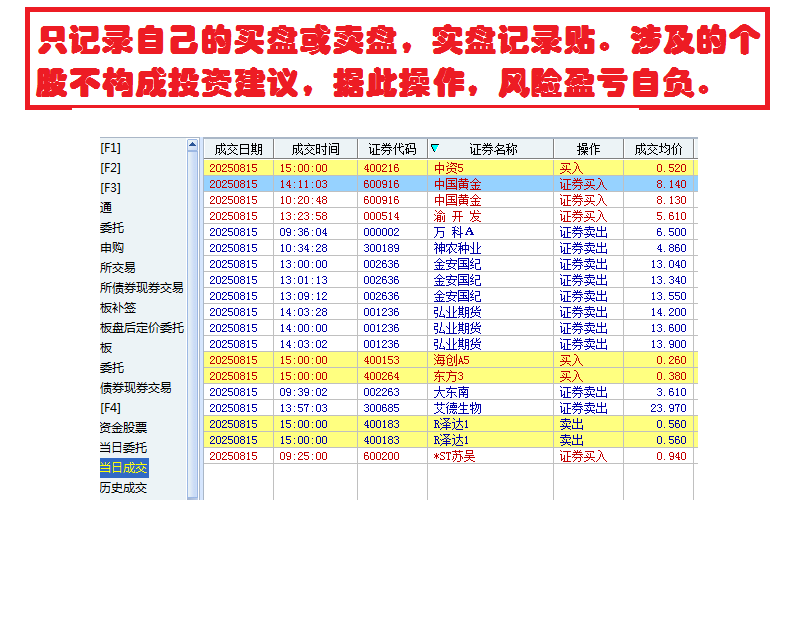Image resolution: width=797 pixels, height=644 pixels.
Task: Select the 中资5 row name
Action: tap(449, 168)
